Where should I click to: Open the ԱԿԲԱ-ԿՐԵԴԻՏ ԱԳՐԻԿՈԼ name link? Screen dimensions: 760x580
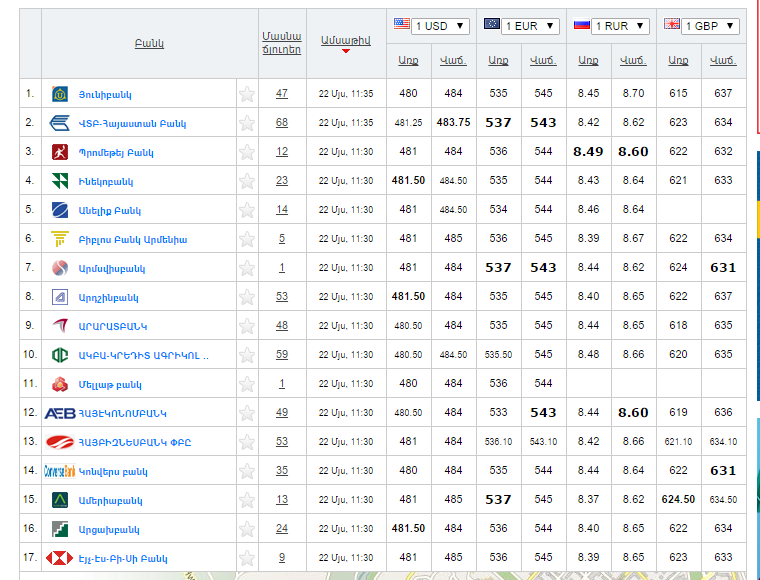pyautogui.click(x=143, y=356)
